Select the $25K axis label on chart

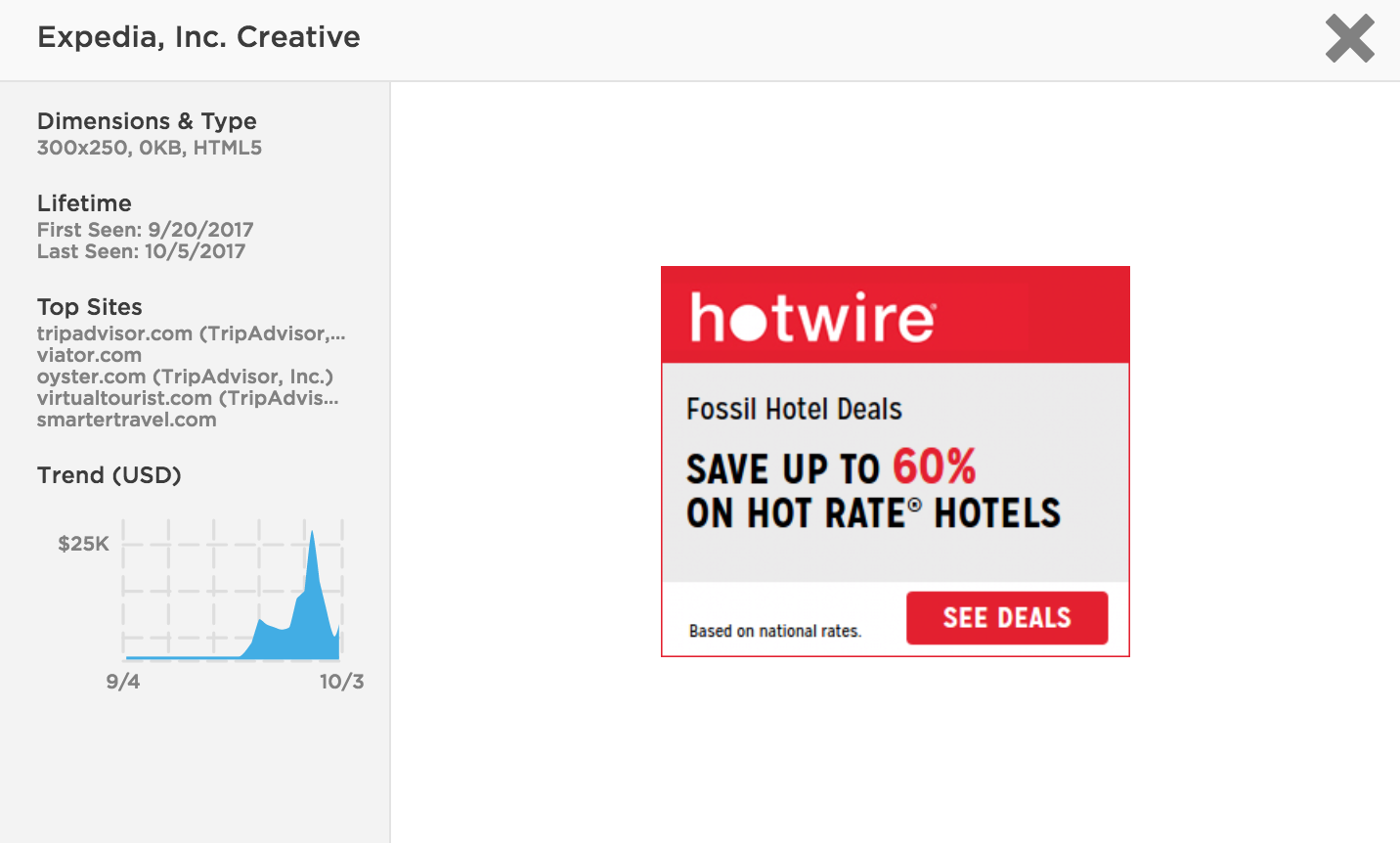83,544
